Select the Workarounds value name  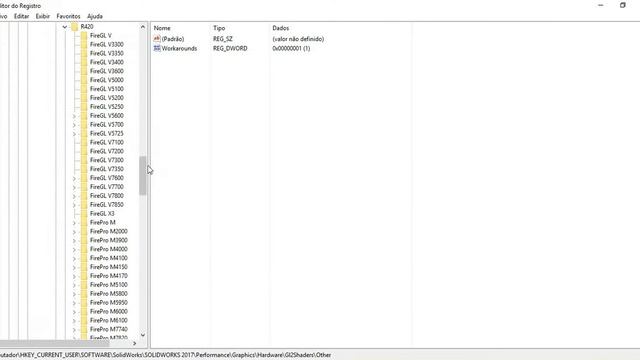pos(179,48)
